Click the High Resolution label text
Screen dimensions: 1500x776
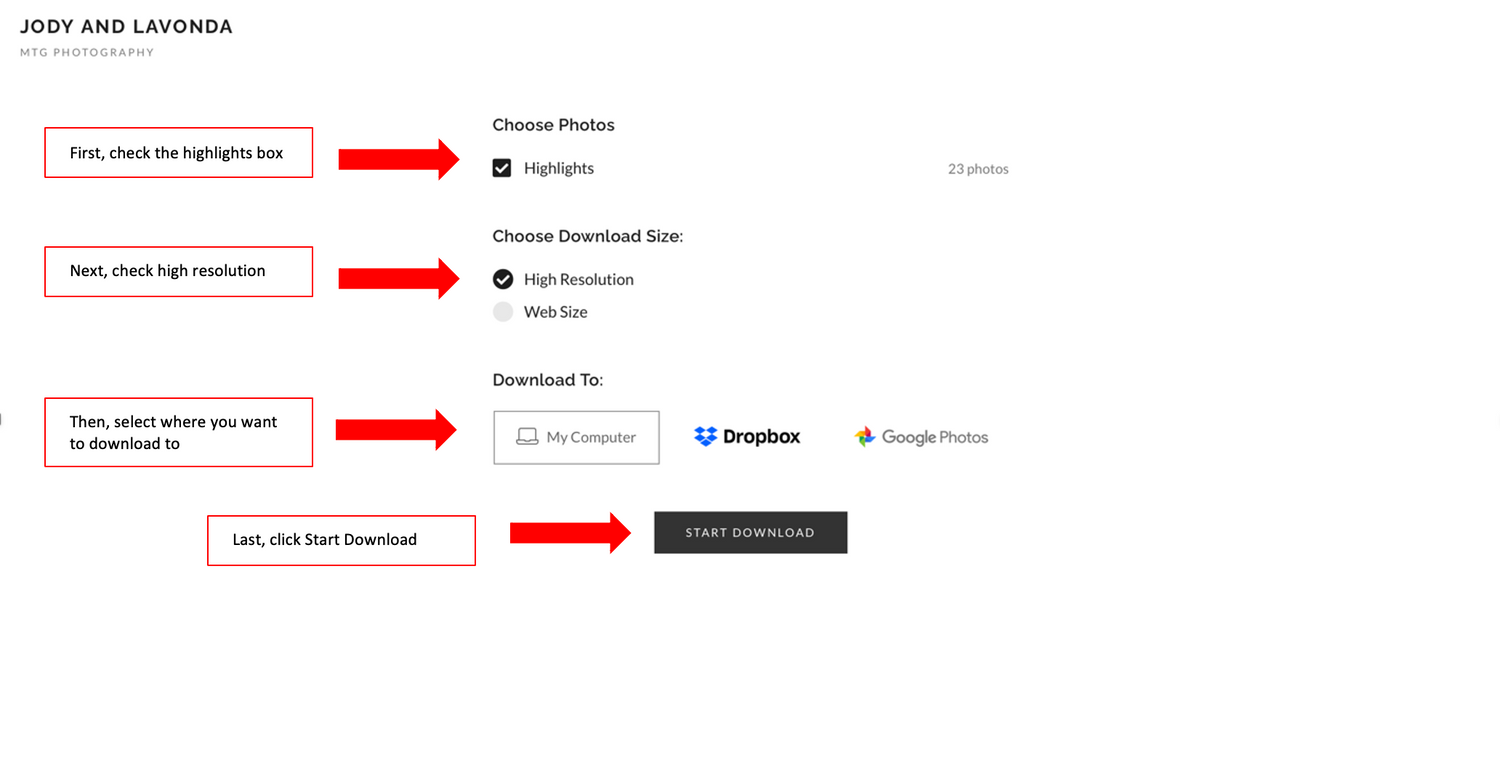tap(579, 279)
